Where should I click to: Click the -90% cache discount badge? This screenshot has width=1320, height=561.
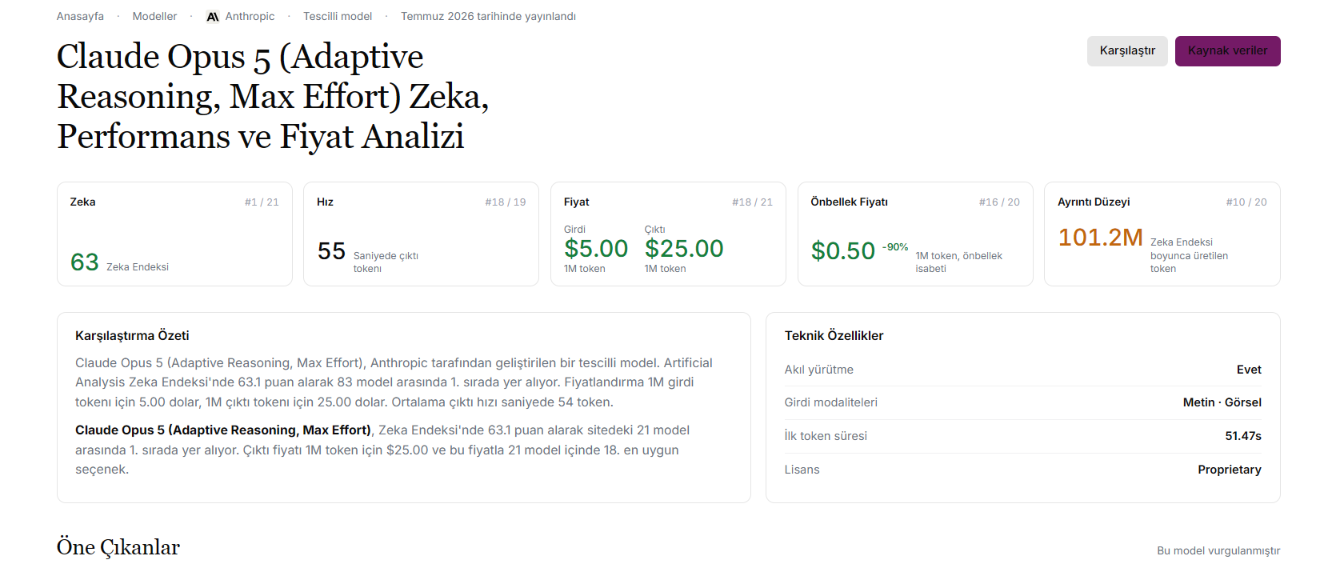tap(895, 247)
